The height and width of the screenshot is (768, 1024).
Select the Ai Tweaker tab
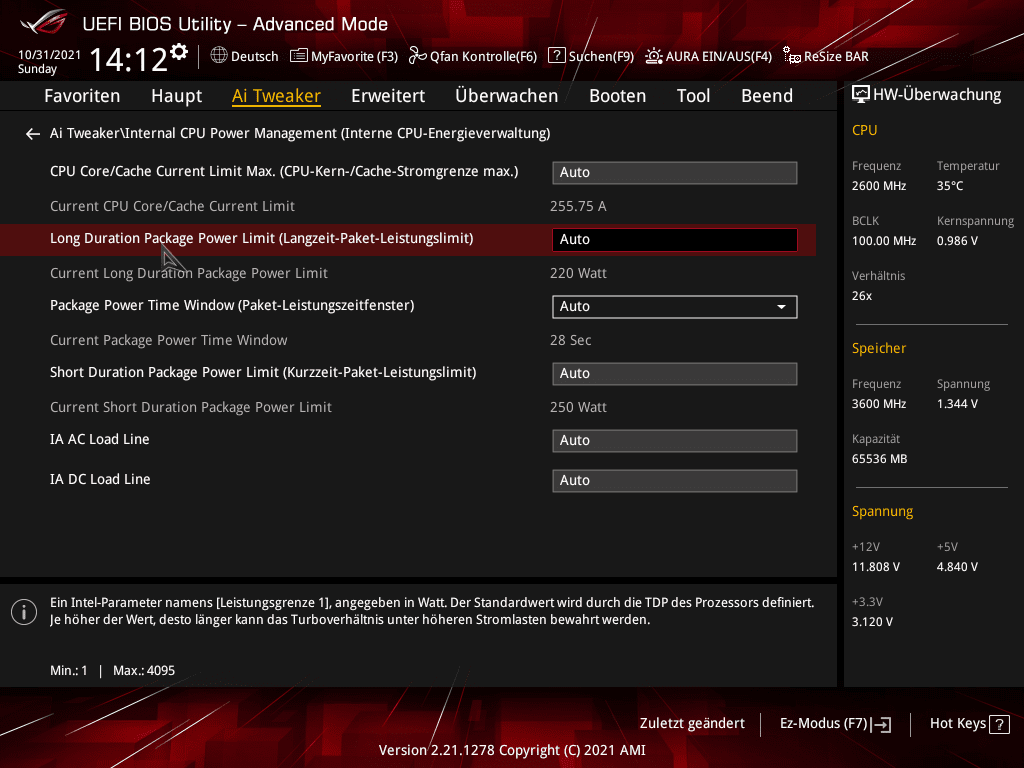coord(276,96)
